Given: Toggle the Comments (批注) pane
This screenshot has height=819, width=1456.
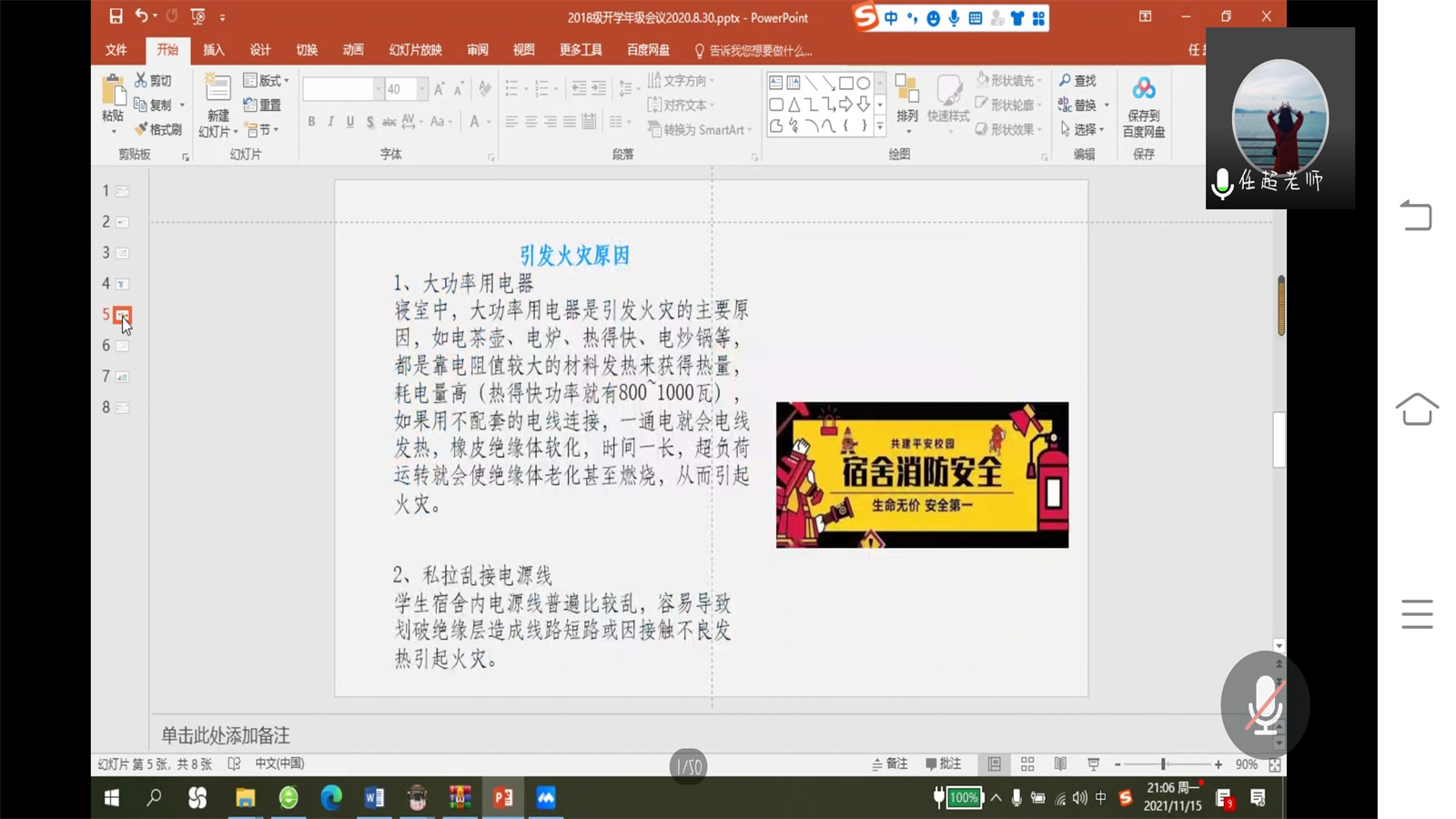Looking at the screenshot, I should pos(944,764).
